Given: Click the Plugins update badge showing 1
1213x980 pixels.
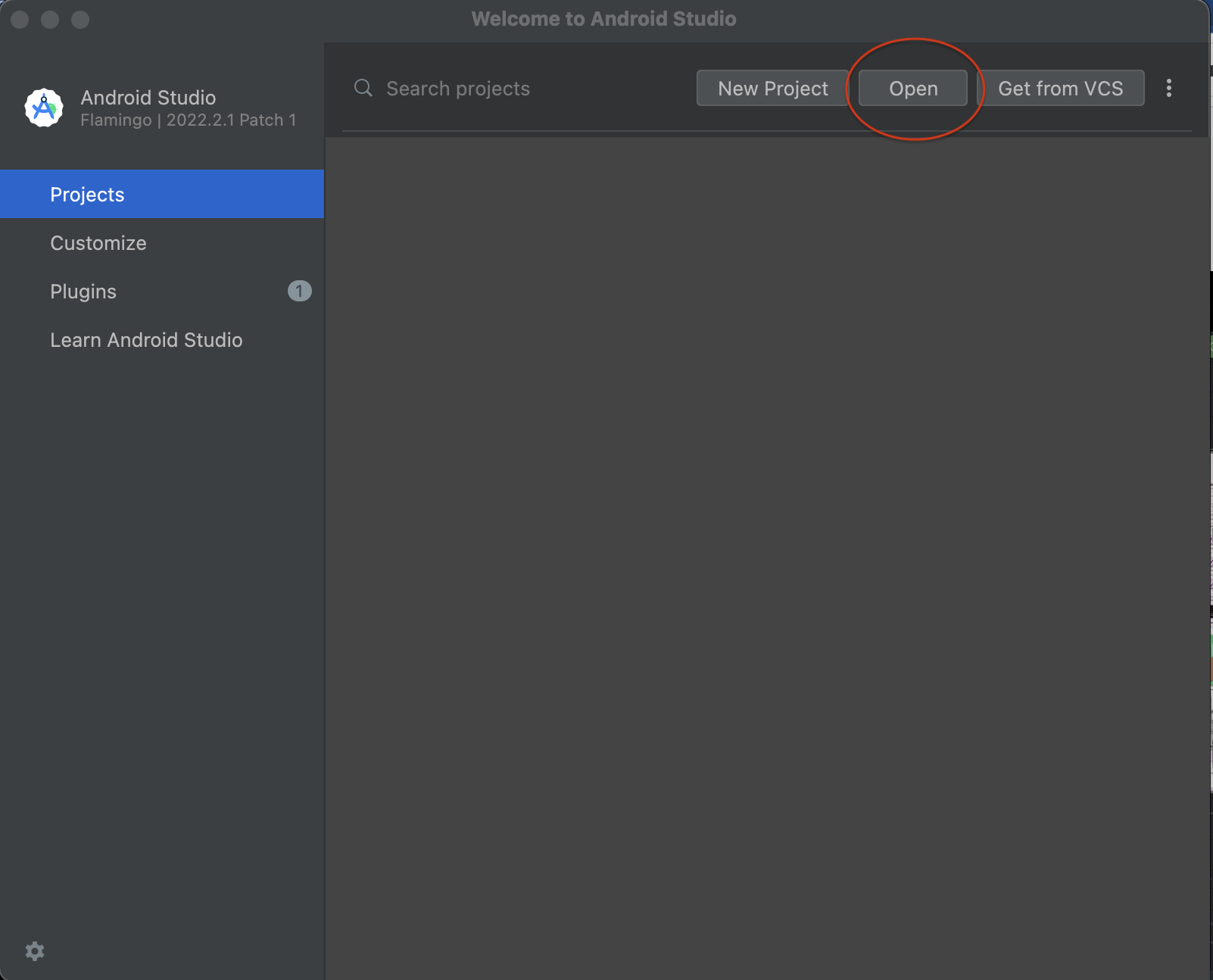Looking at the screenshot, I should (300, 291).
